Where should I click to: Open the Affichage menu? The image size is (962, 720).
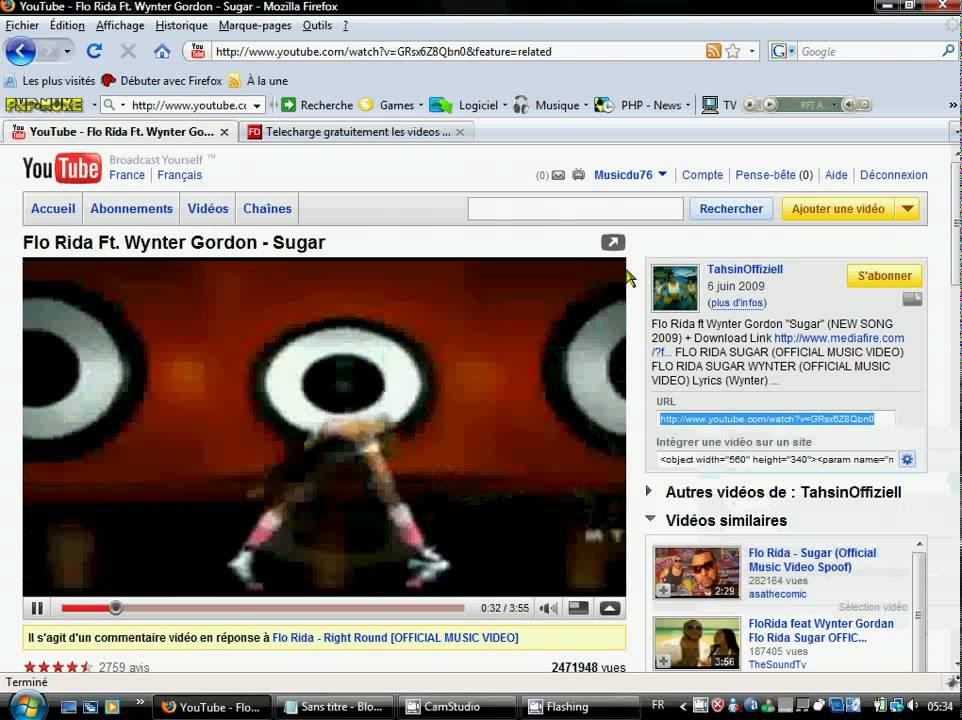click(x=120, y=25)
